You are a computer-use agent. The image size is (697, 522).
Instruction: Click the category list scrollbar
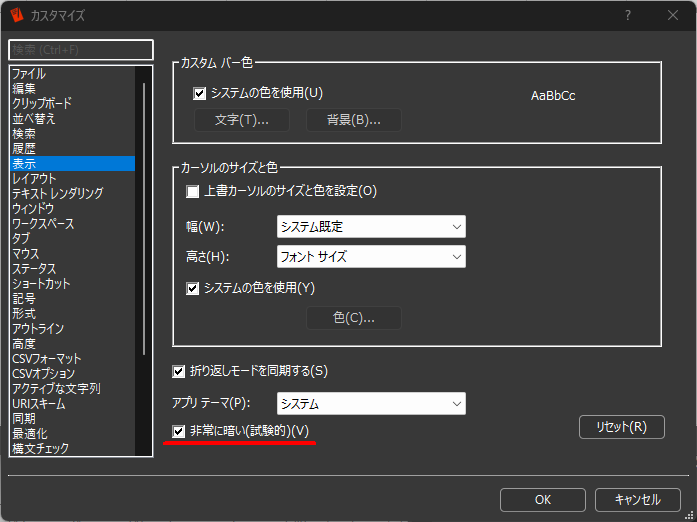(x=144, y=219)
